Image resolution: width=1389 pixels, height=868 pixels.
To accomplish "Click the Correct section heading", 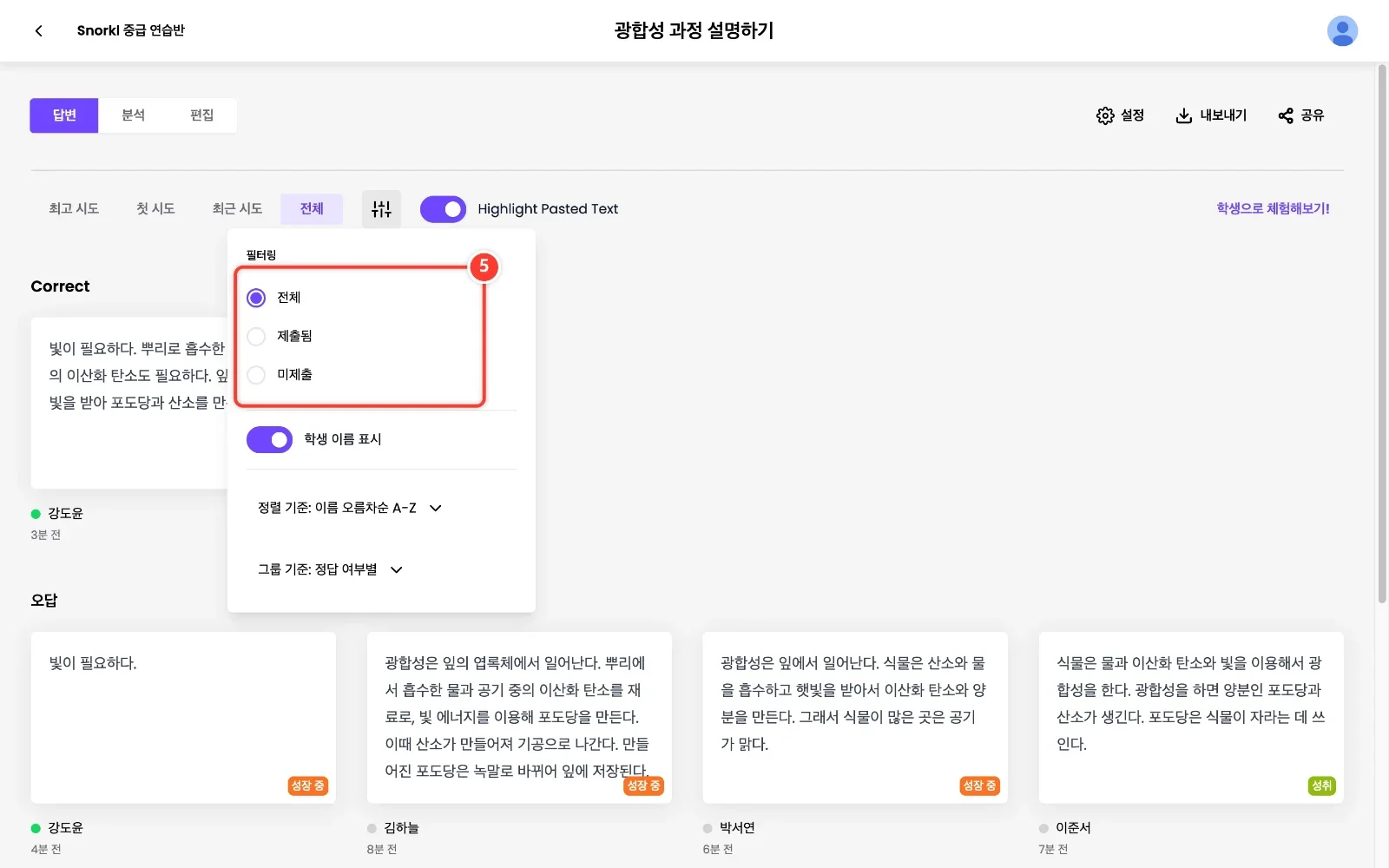I will coord(60,286).
